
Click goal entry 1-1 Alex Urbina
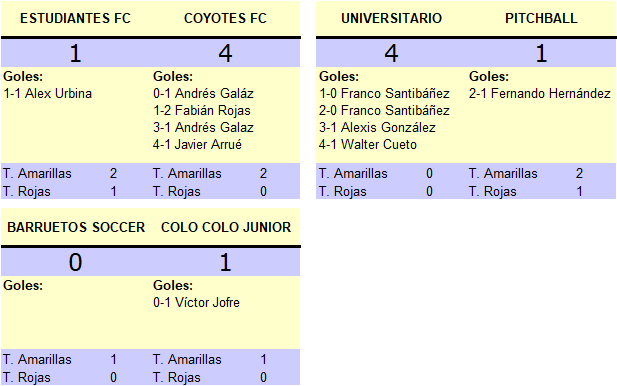(x=48, y=94)
